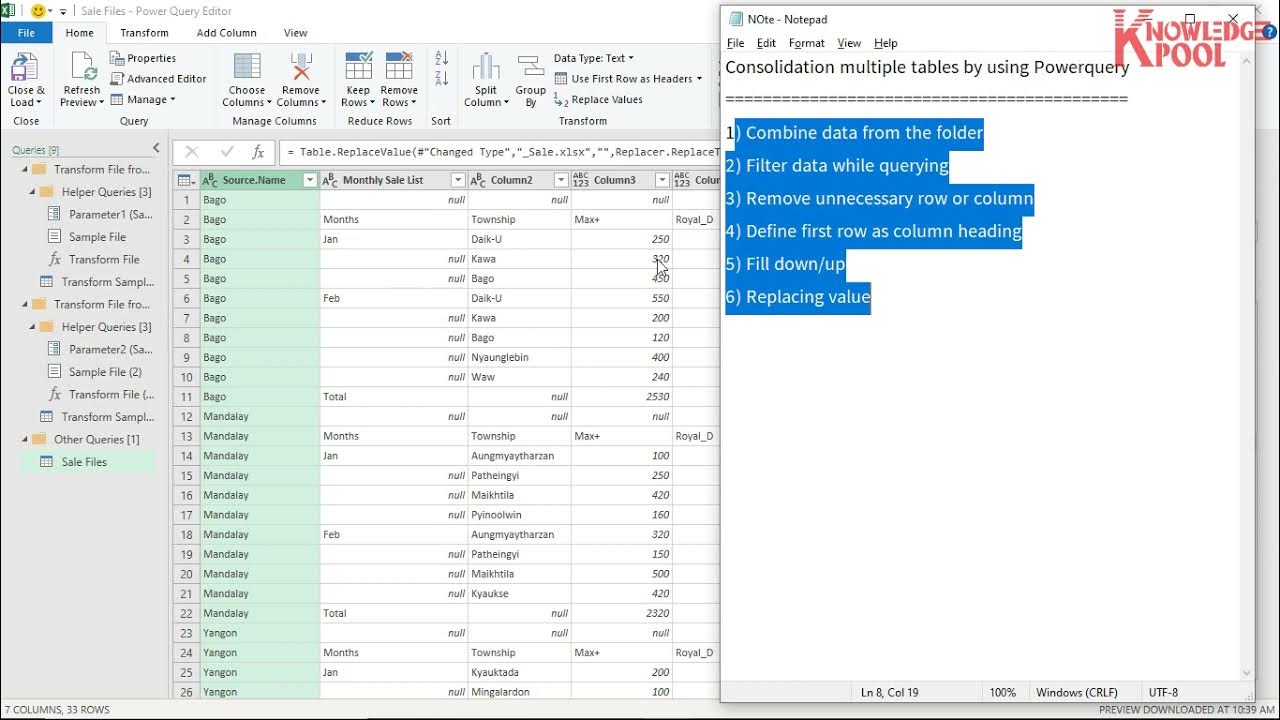Open Notepad Format menu

coord(806,43)
